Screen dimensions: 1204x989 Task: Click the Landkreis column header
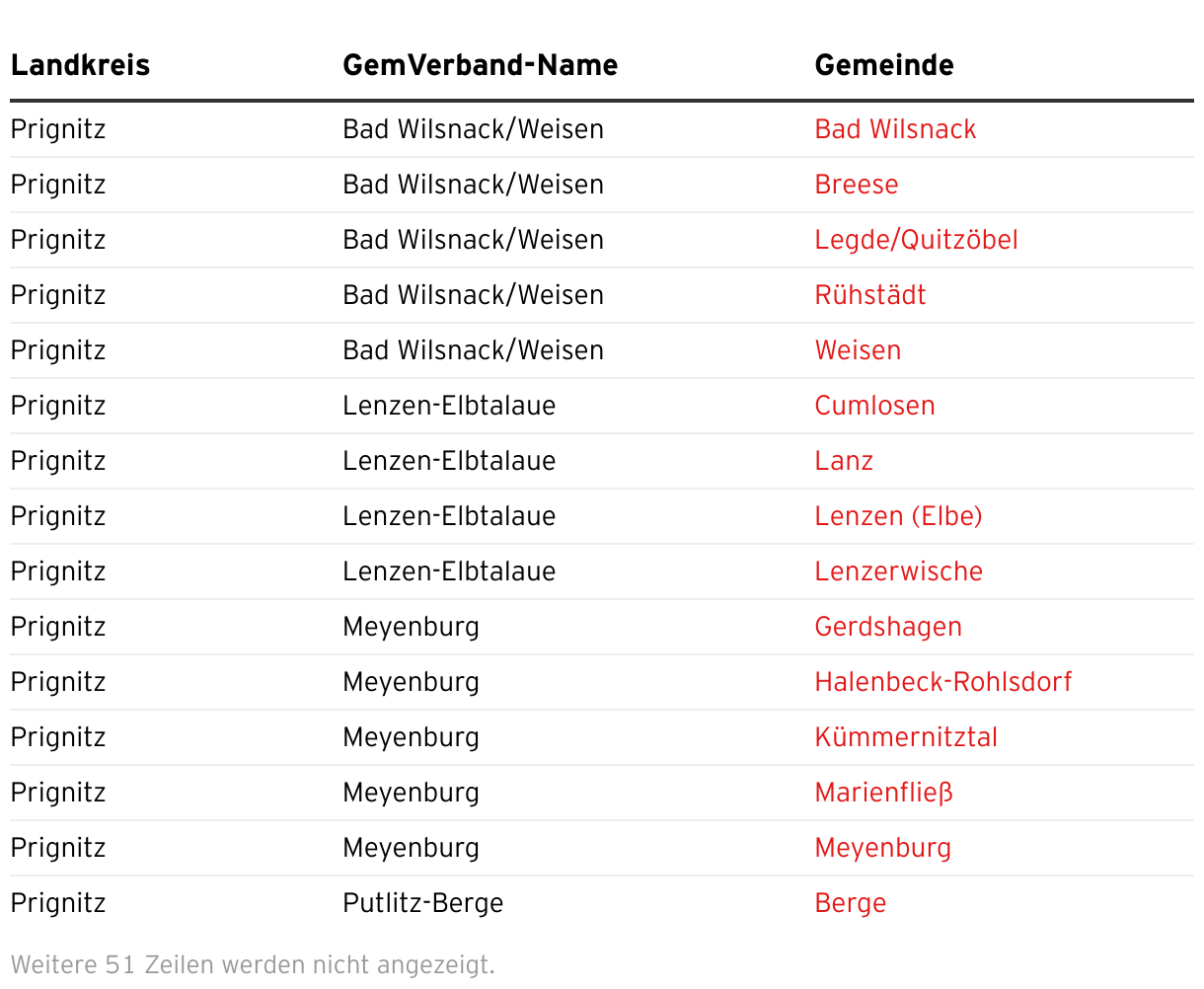pyautogui.click(x=80, y=65)
